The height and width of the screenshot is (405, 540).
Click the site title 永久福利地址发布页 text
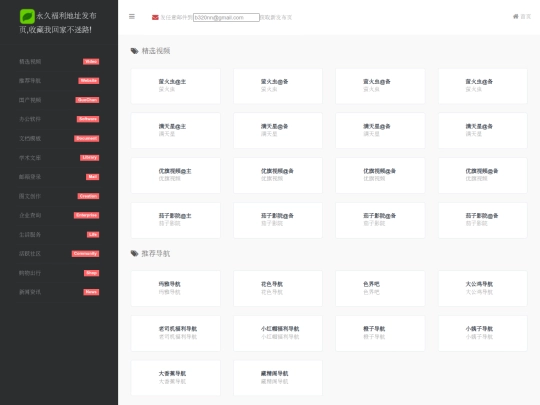pos(58,22)
